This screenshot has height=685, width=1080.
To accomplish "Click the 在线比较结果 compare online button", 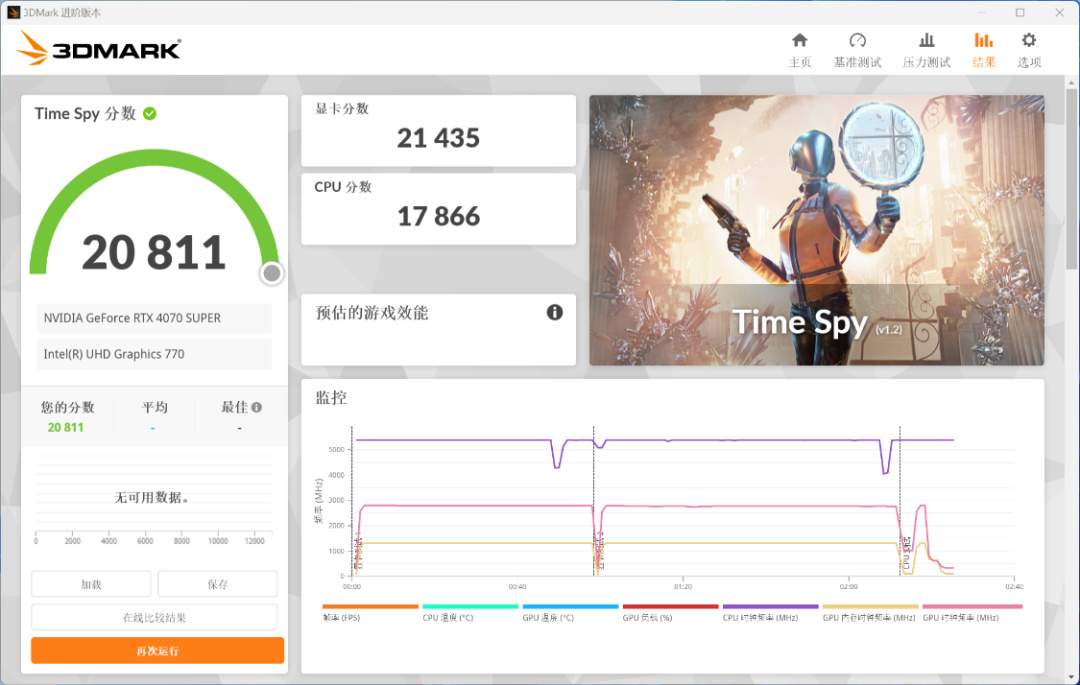I will (x=154, y=618).
